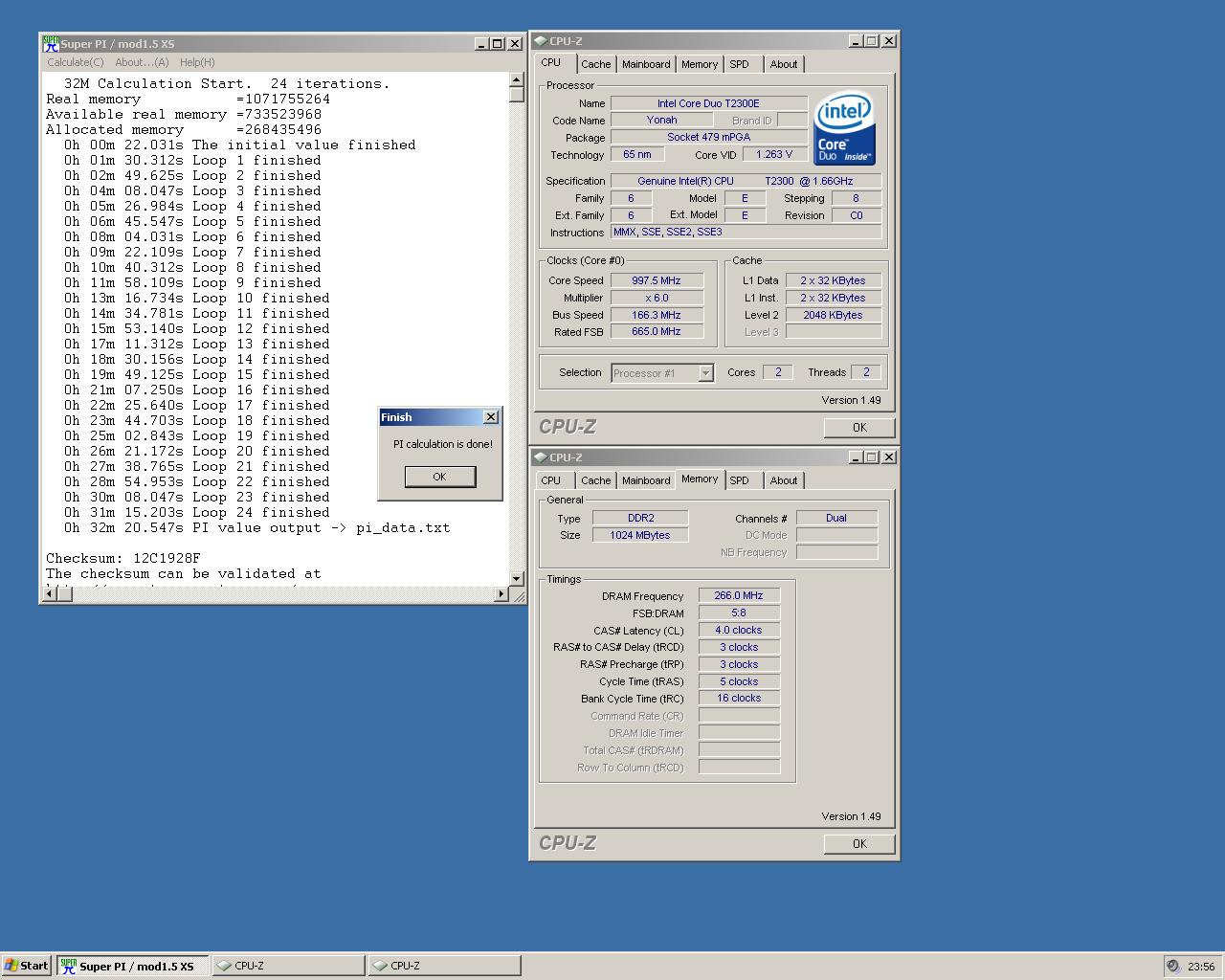The image size is (1225, 980).
Task: Click OK in the upper CPU-Z window
Action: (859, 428)
